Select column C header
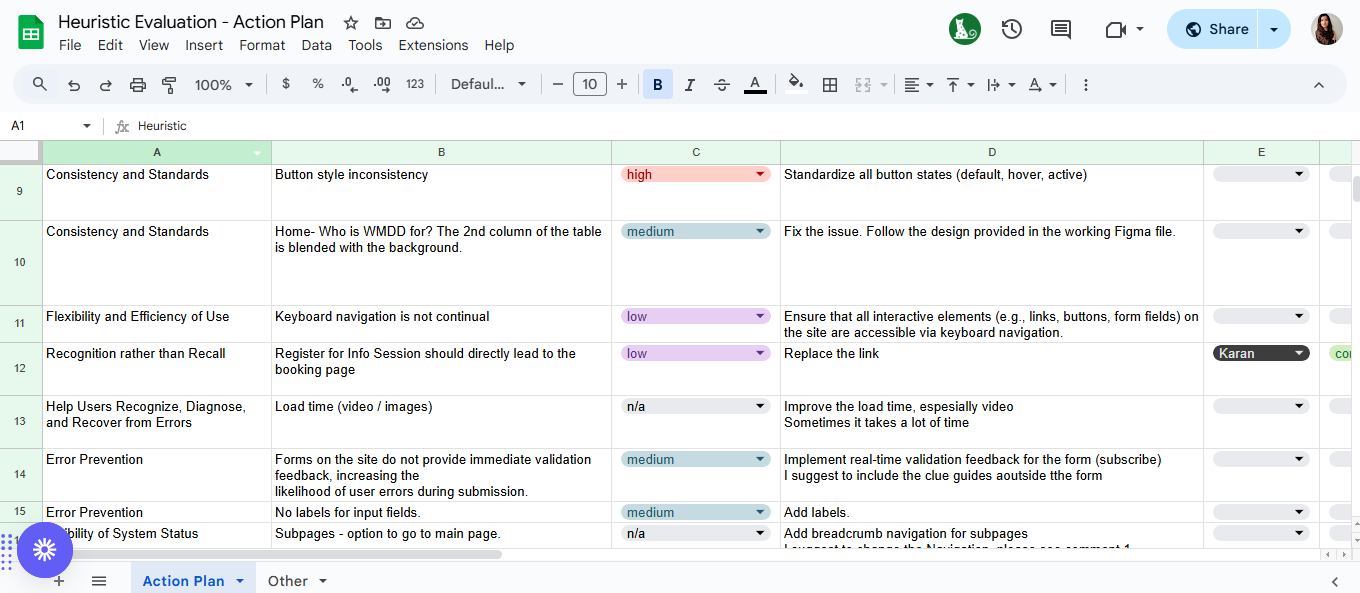Image resolution: width=1360 pixels, height=593 pixels. point(696,152)
